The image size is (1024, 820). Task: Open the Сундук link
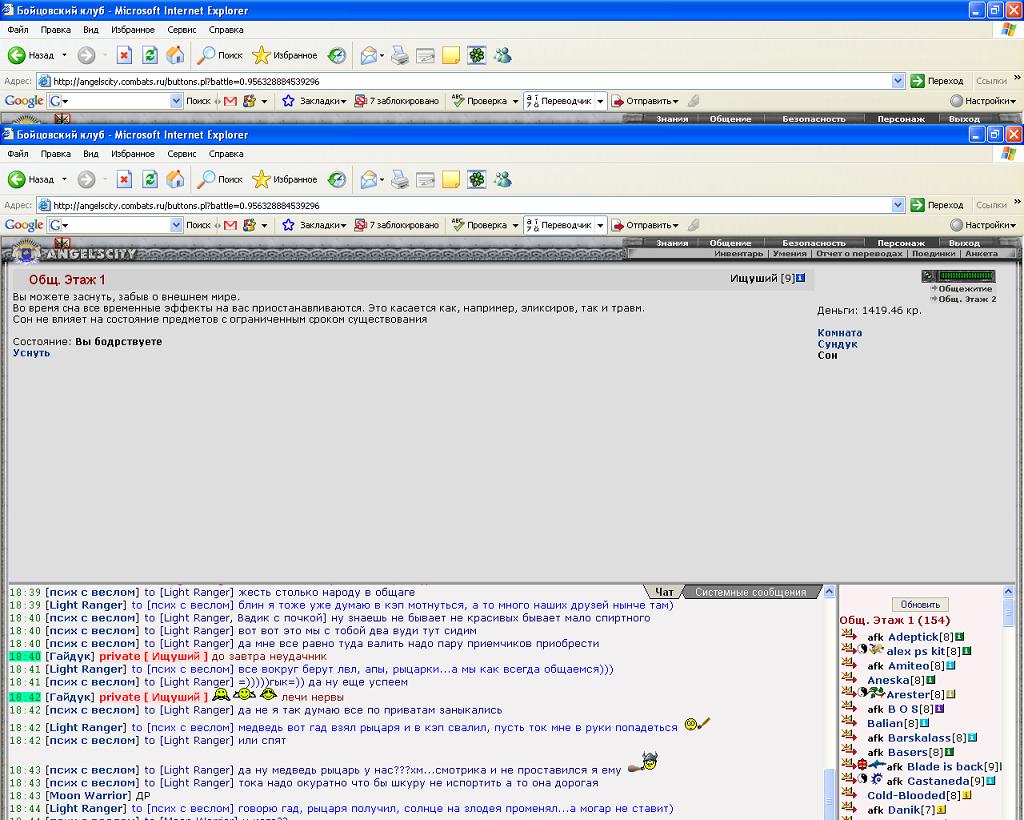(x=837, y=344)
